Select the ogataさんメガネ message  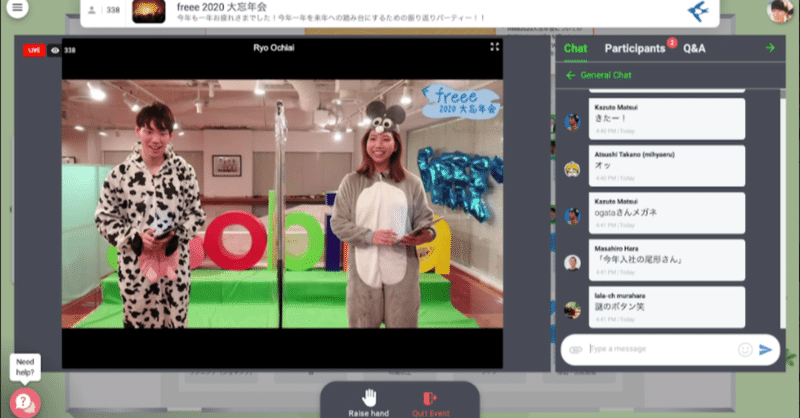(x=667, y=213)
